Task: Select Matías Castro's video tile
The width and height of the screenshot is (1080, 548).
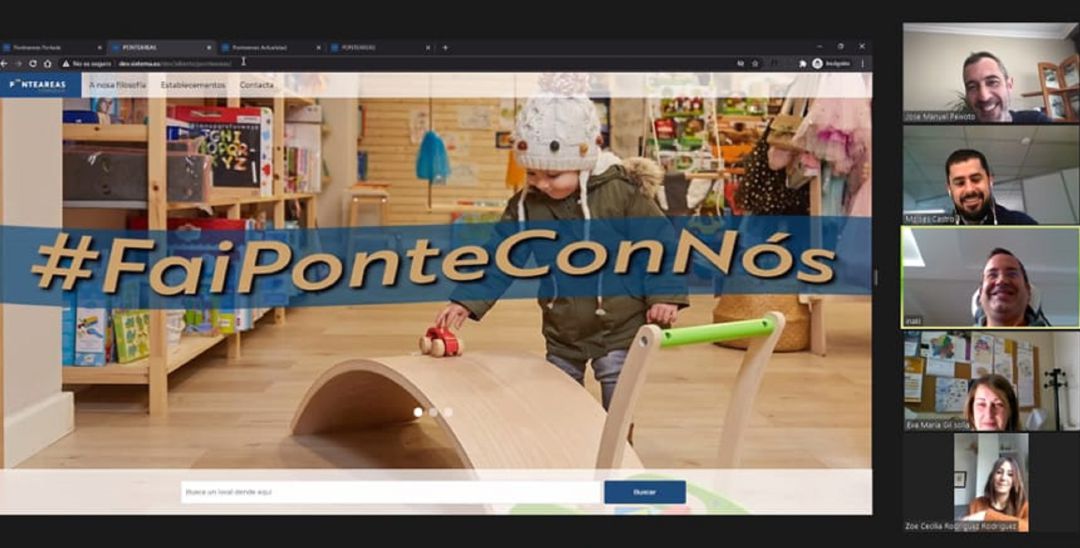Action: point(991,175)
